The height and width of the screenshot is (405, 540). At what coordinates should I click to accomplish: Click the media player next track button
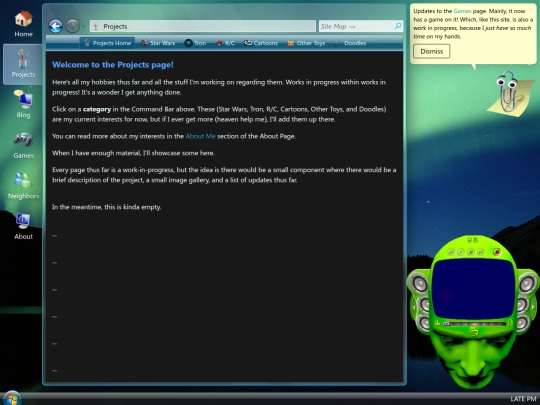click(480, 252)
